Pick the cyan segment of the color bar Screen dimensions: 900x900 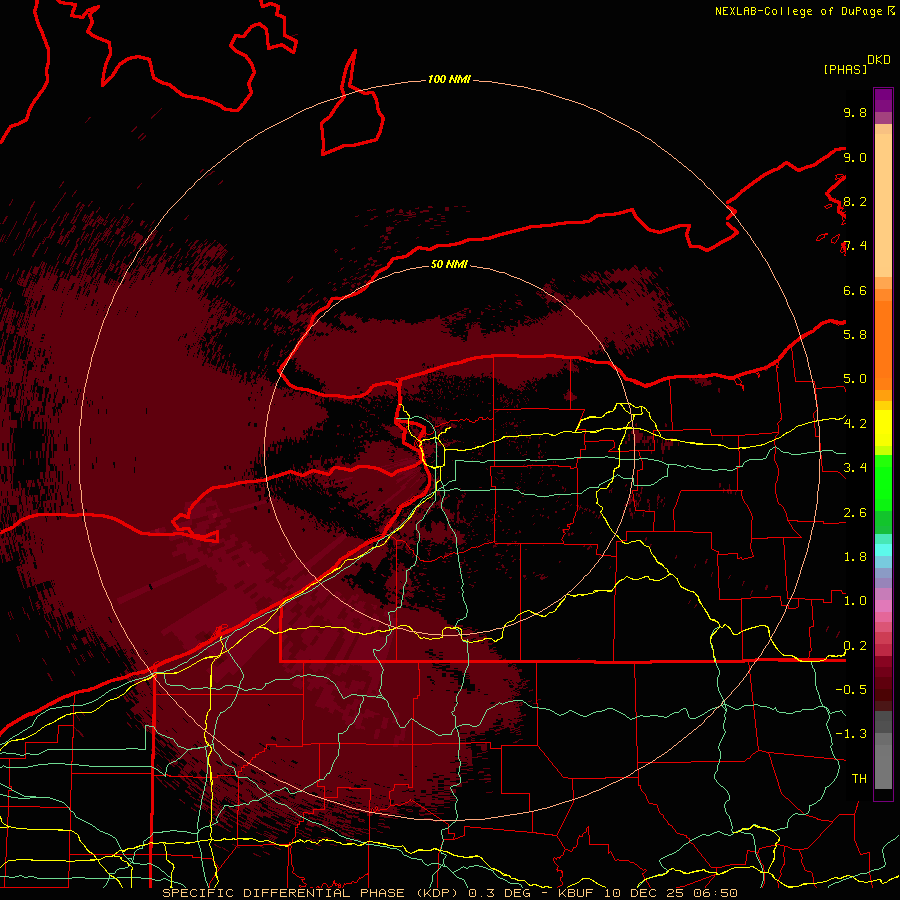[x=883, y=549]
